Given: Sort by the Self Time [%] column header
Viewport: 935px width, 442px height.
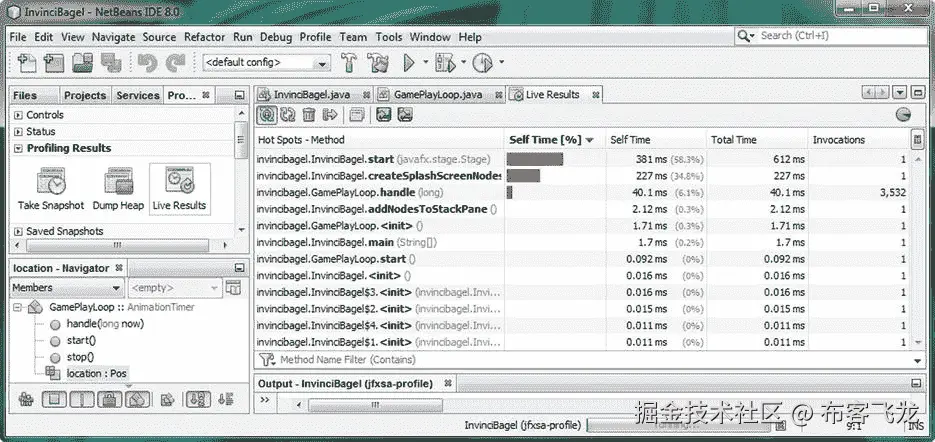Looking at the screenshot, I should click(555, 140).
